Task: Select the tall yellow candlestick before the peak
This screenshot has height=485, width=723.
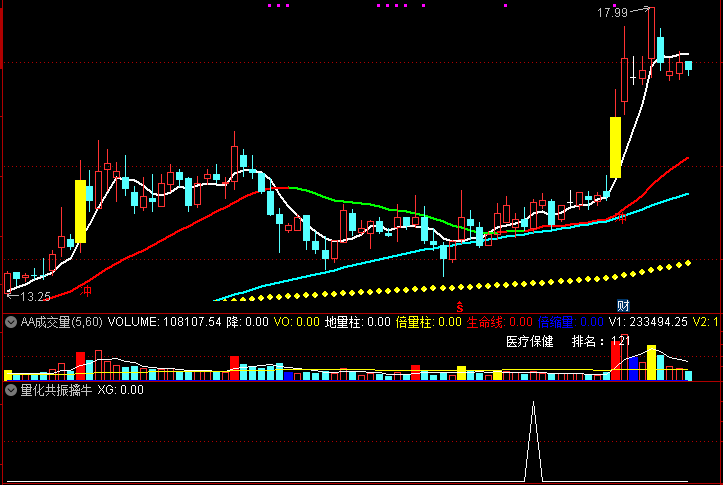Action: (x=615, y=147)
